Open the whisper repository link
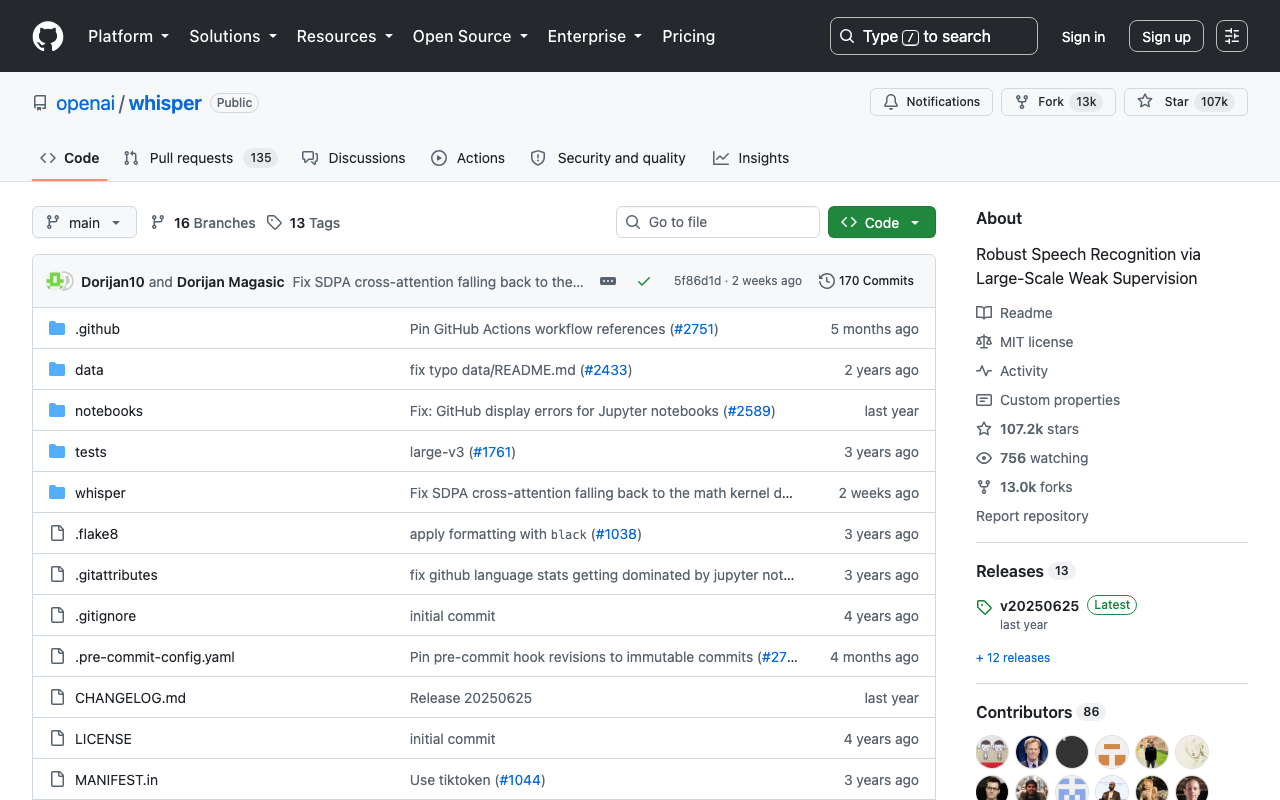Screen dimensions: 1280x800 (165, 103)
